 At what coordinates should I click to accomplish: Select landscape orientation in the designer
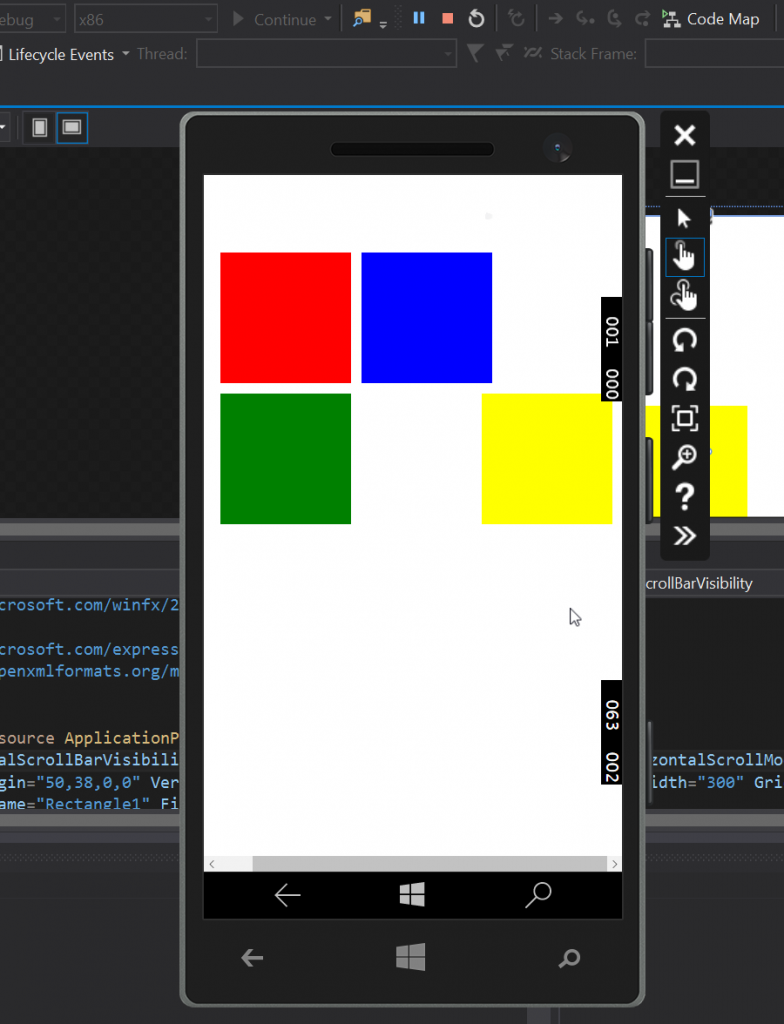click(x=72, y=127)
